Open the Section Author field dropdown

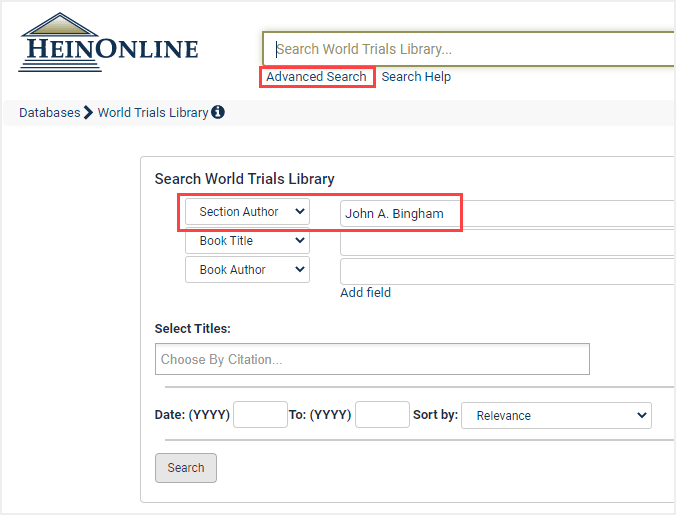click(247, 212)
